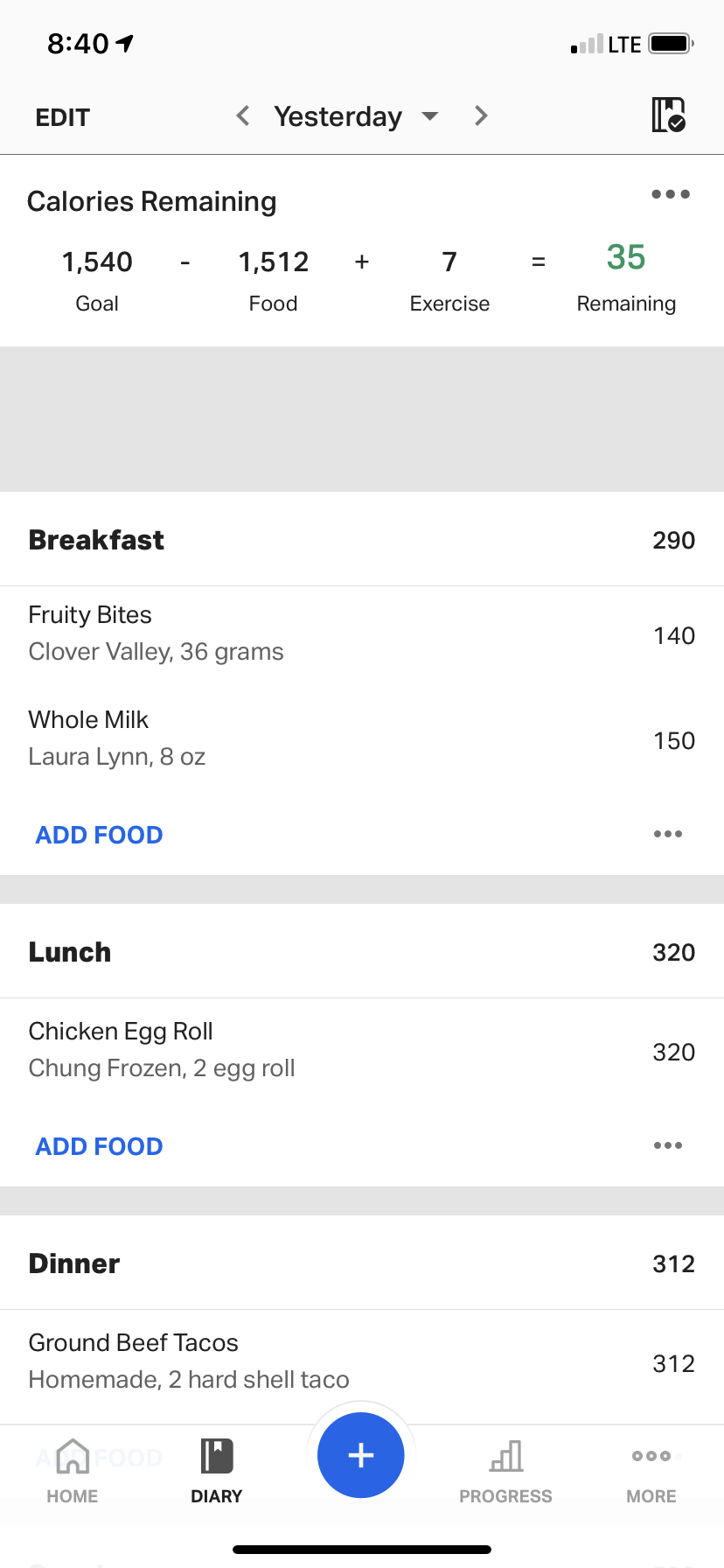Add food to Breakfast
Viewport: 724px width, 1568px height.
99,835
